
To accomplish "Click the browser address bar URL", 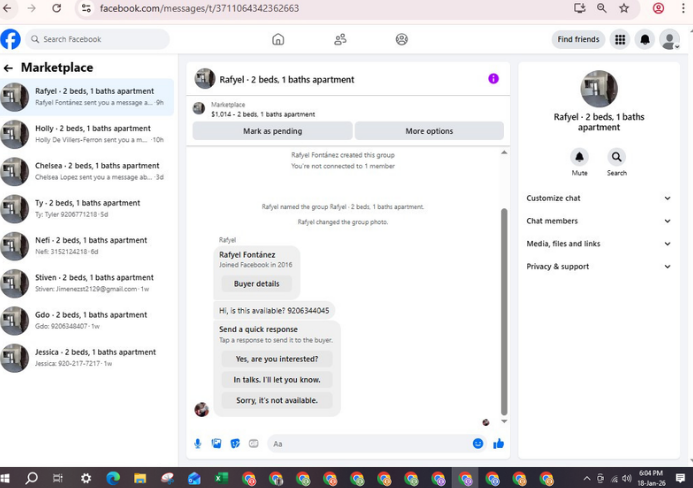I will [199, 8].
